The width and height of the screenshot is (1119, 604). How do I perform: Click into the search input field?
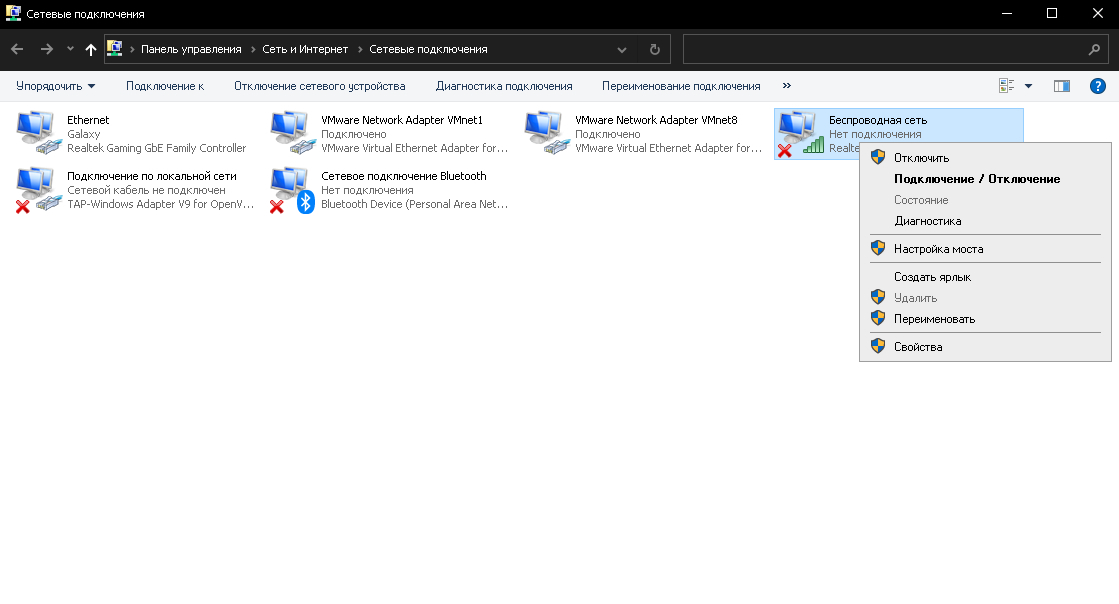coord(883,49)
